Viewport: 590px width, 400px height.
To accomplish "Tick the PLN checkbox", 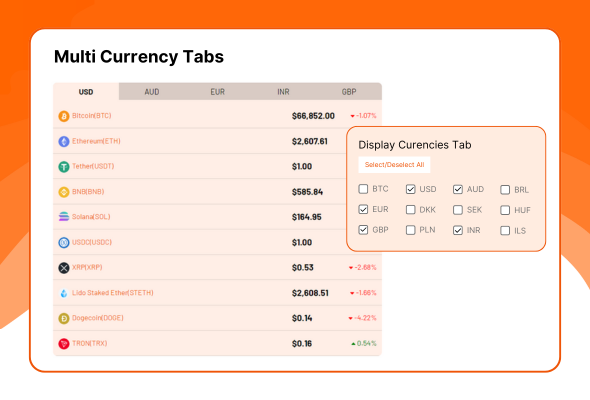I will tap(411, 230).
